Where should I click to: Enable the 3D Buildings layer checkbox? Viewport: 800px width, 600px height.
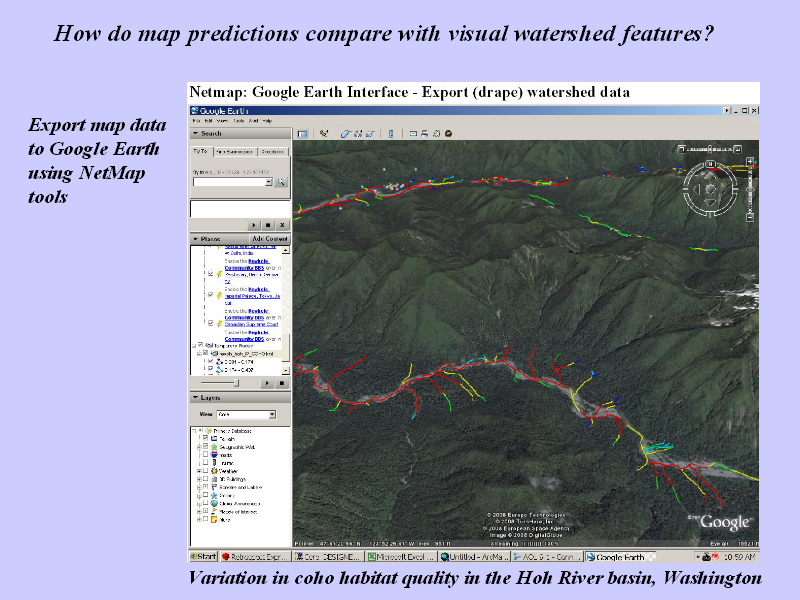pos(206,479)
